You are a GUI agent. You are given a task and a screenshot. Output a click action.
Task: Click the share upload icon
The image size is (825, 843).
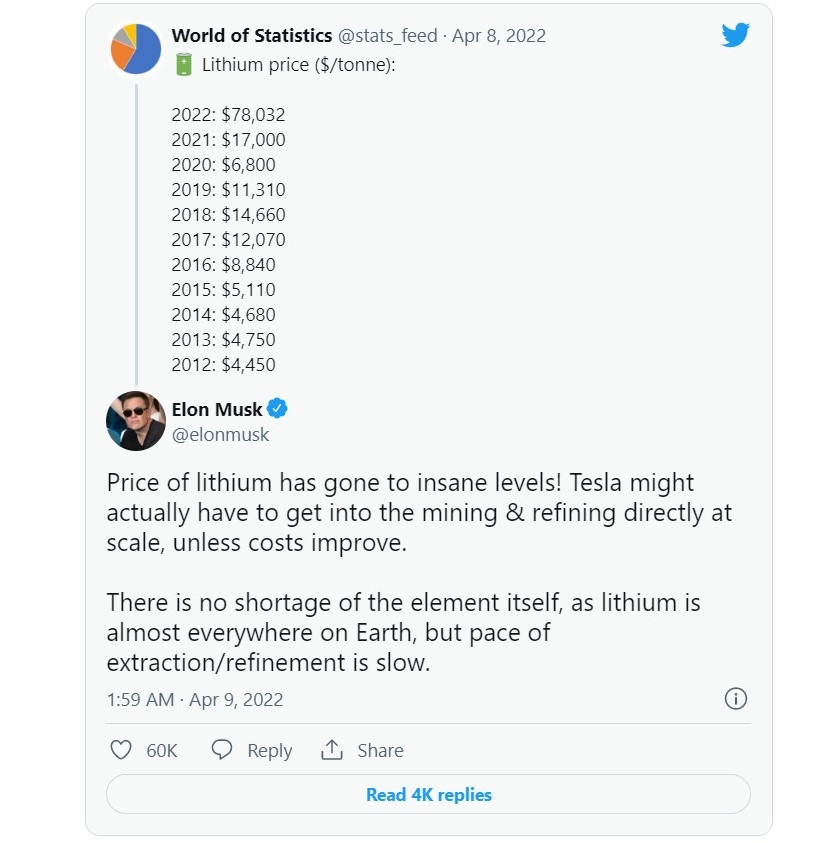point(332,750)
